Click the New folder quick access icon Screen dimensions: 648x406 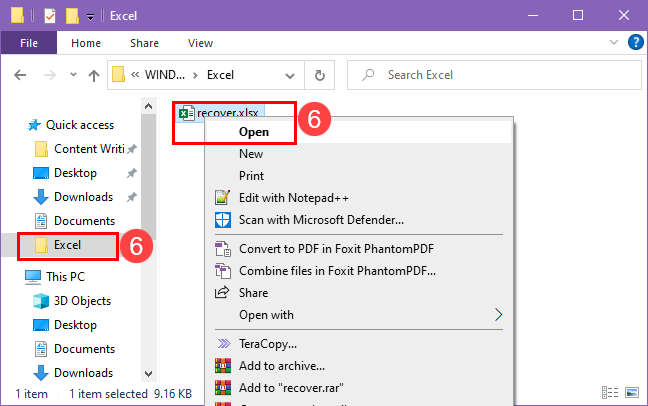pyautogui.click(x=72, y=16)
